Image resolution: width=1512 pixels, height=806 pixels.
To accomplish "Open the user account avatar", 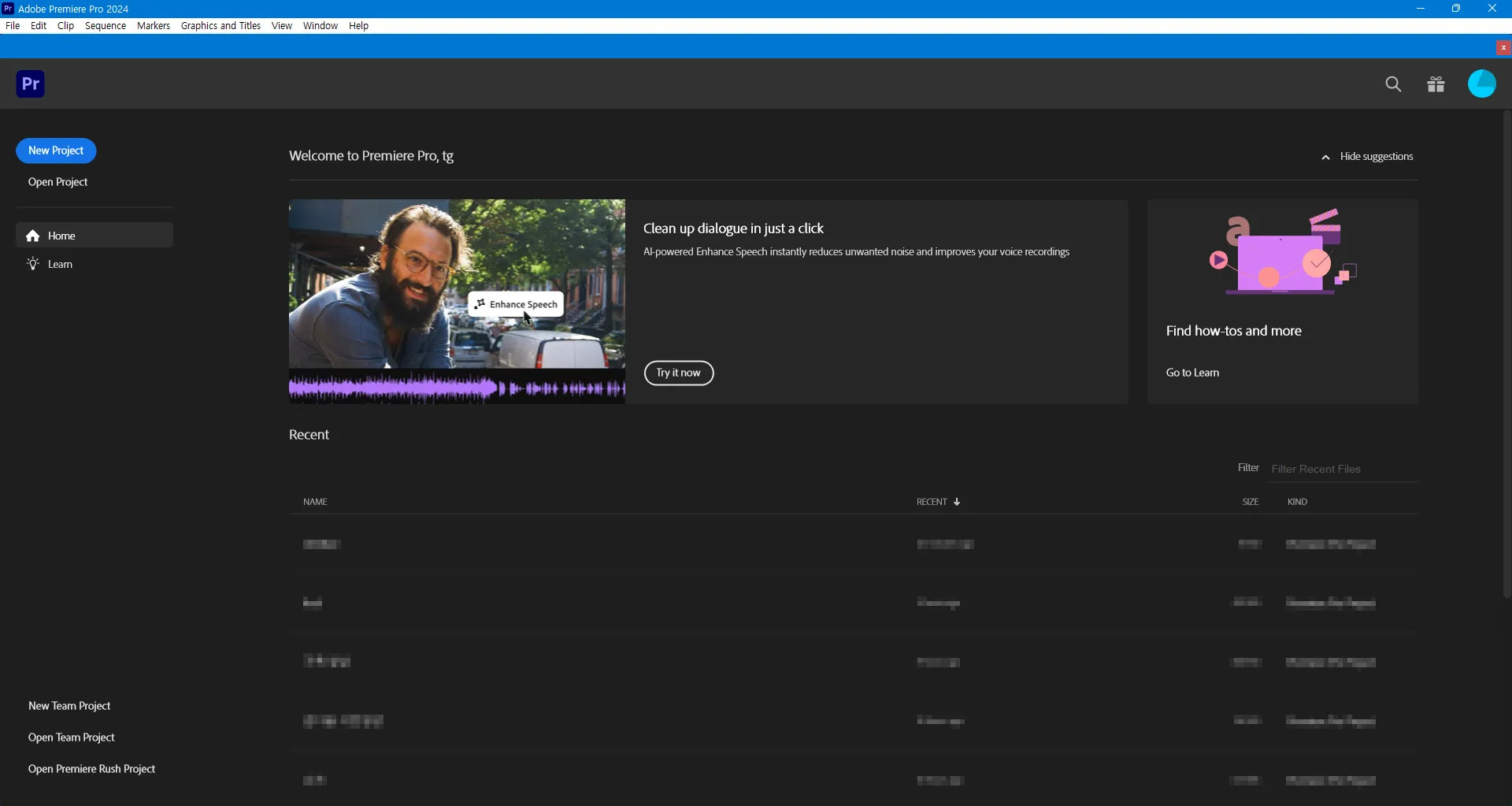I will pyautogui.click(x=1481, y=84).
